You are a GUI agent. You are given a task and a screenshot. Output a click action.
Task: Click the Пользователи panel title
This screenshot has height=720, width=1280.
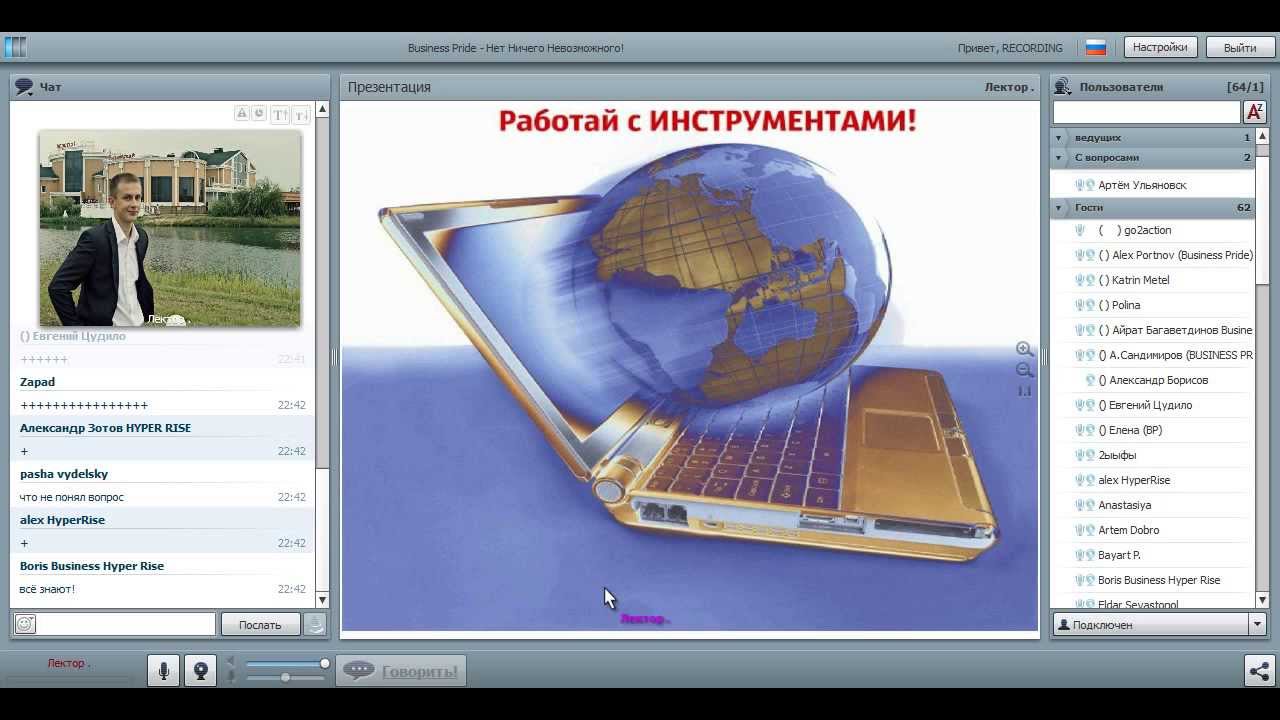point(1121,87)
